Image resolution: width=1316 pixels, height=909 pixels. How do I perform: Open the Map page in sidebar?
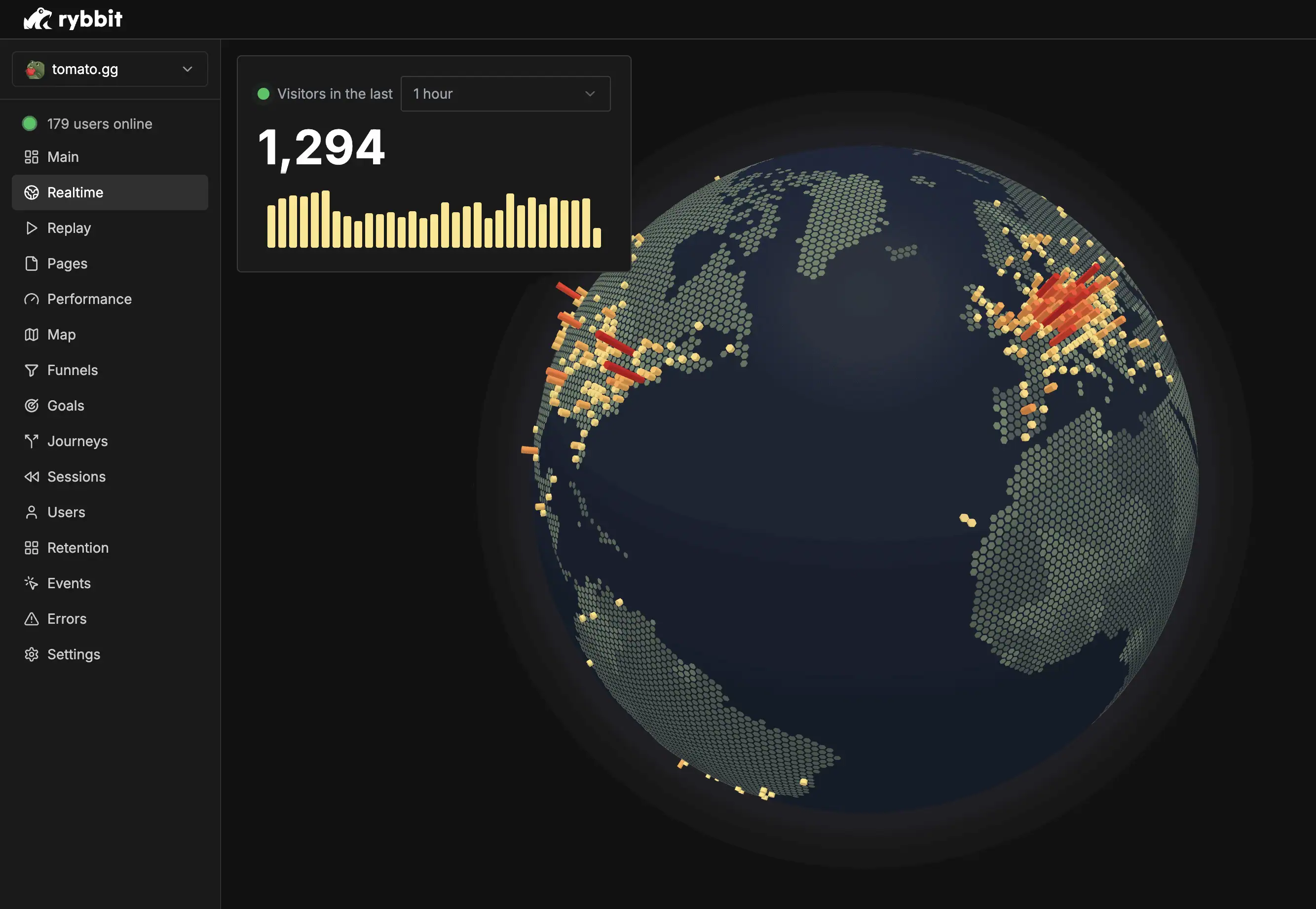click(61, 334)
